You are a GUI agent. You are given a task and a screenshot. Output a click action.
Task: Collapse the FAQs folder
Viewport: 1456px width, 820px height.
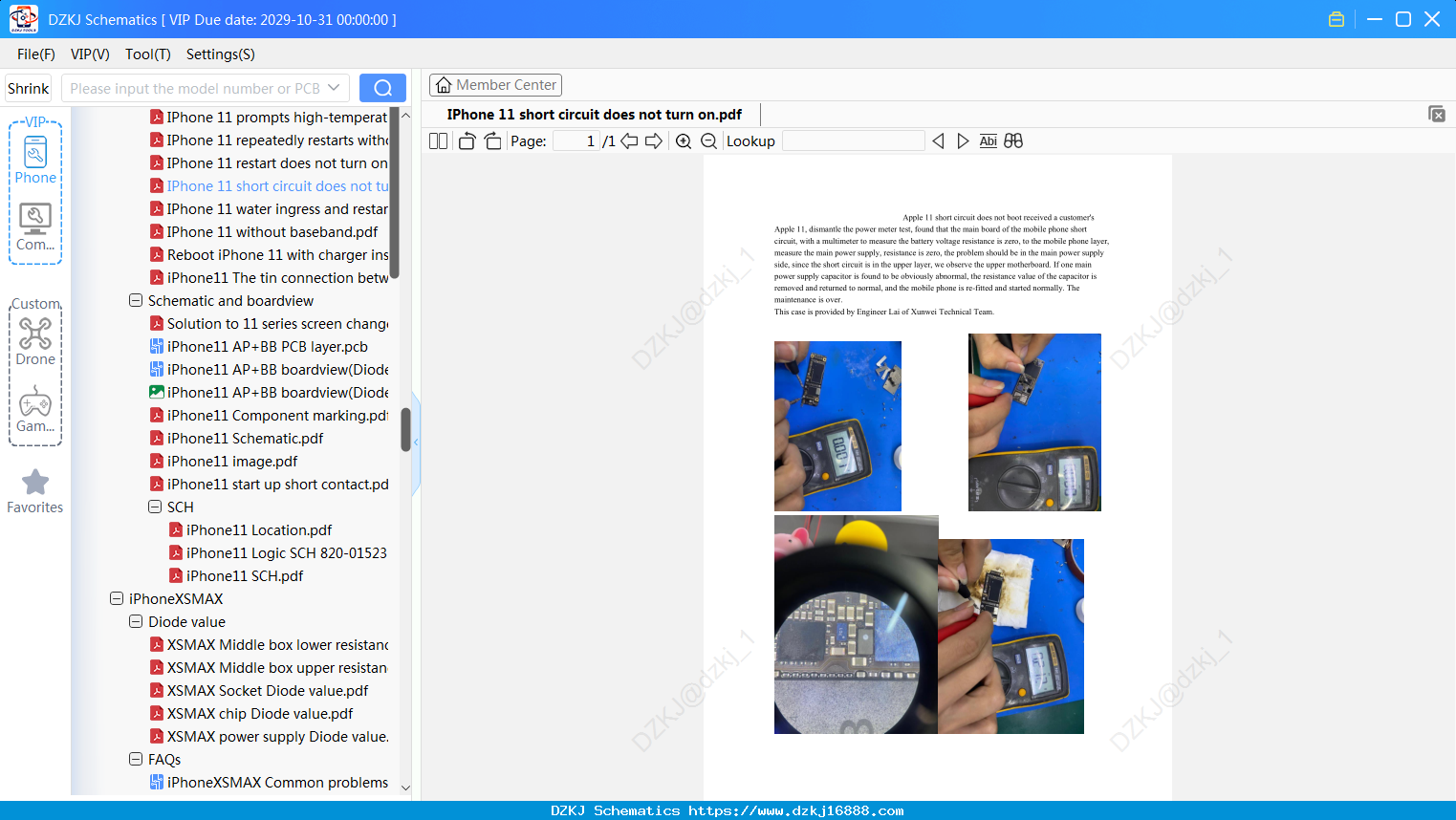pyautogui.click(x=136, y=759)
